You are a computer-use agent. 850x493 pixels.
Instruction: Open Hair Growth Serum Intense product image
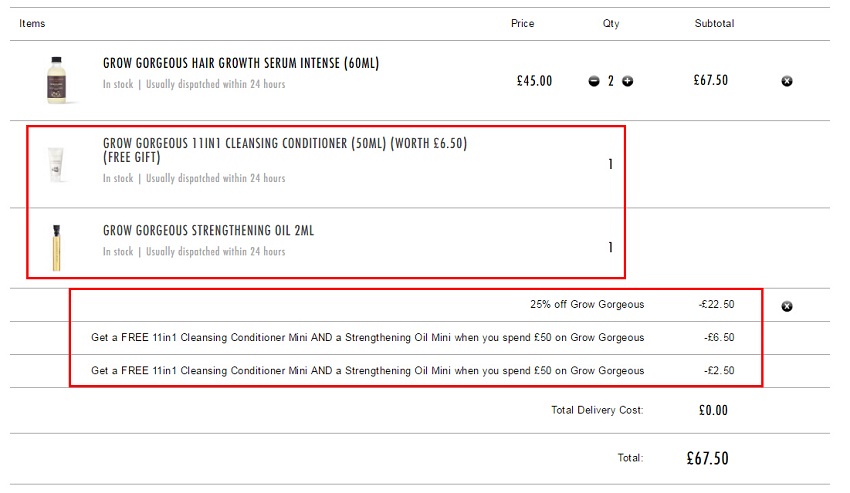(56, 80)
